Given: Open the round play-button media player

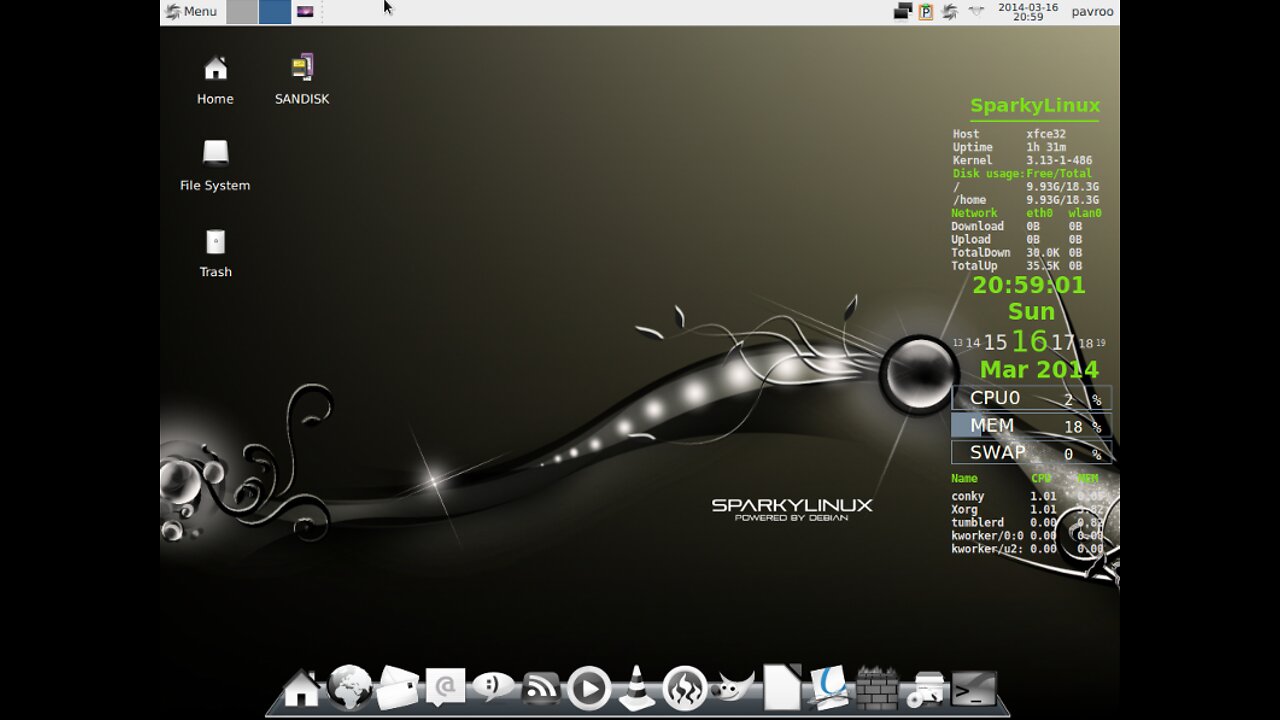Looking at the screenshot, I should point(589,689).
